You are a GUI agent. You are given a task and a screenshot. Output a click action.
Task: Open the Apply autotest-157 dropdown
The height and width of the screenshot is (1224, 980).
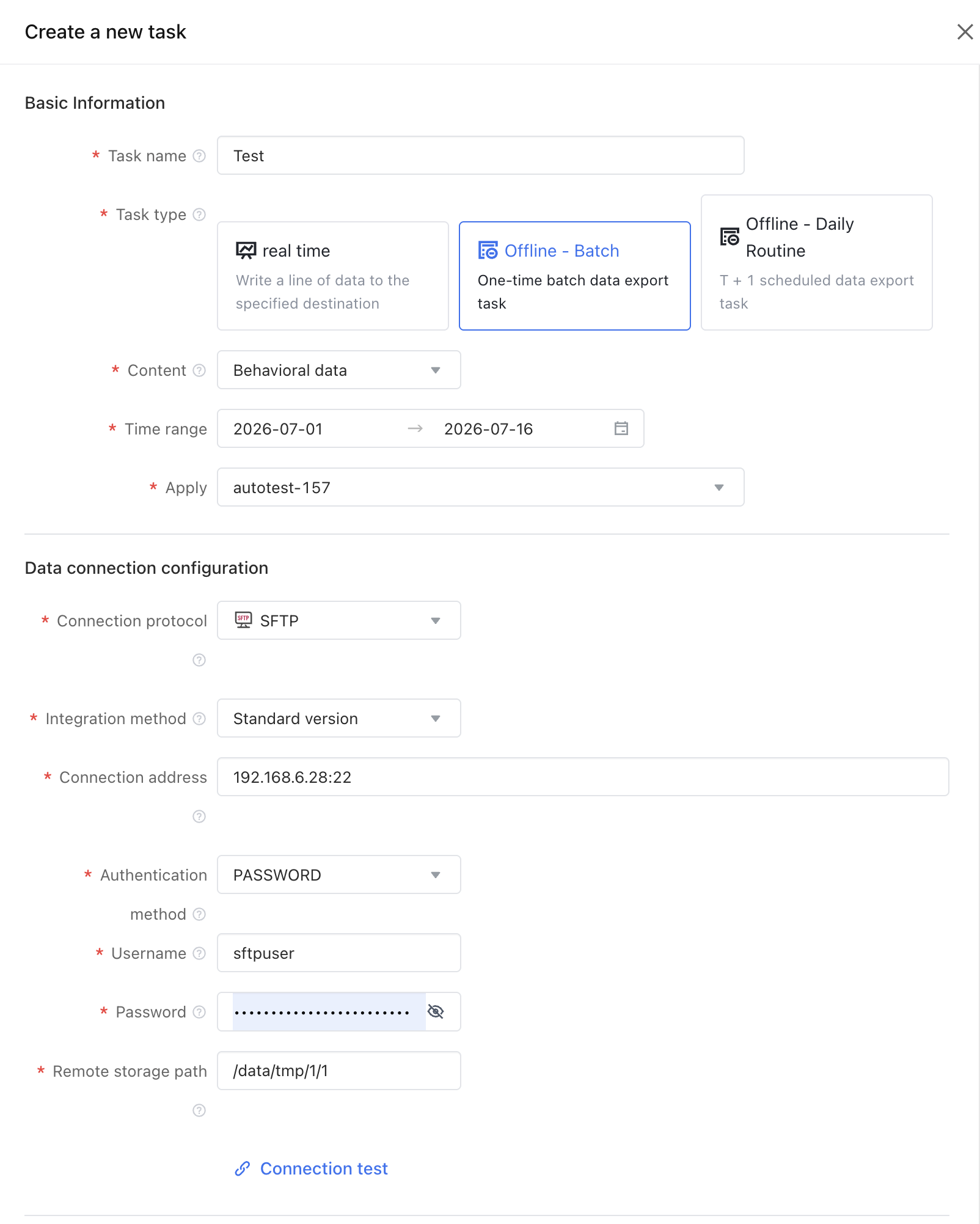click(x=481, y=487)
